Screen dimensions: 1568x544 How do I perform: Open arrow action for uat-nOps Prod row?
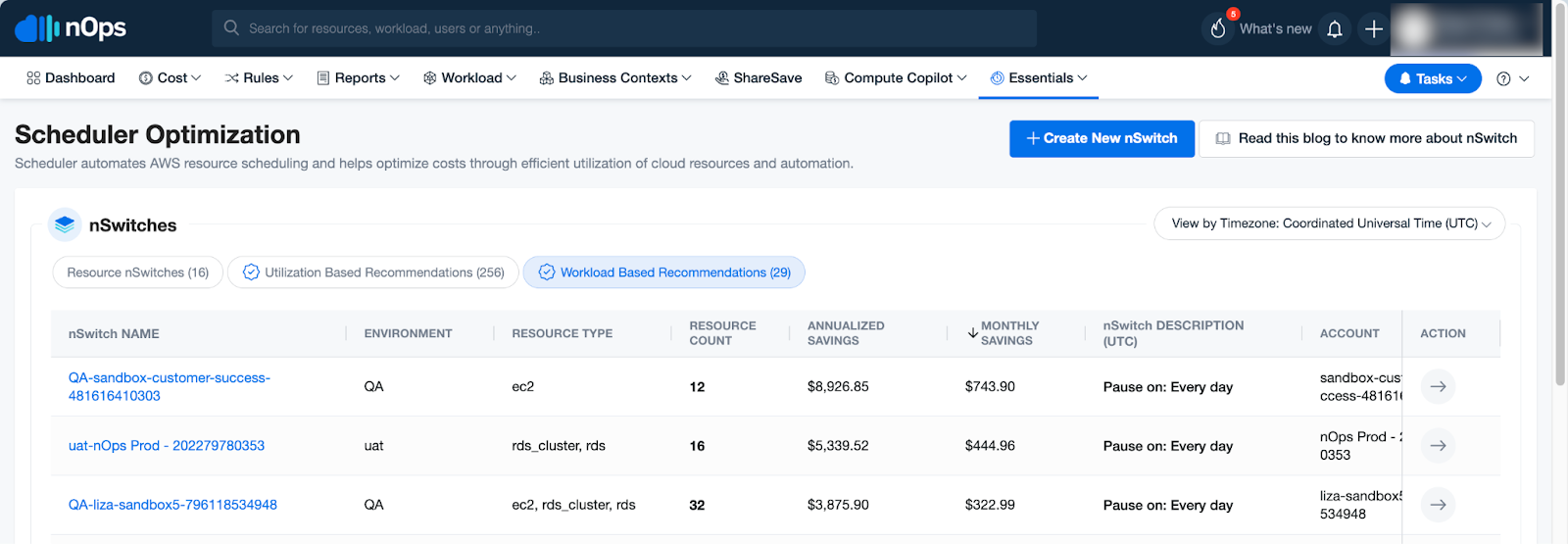coord(1438,446)
